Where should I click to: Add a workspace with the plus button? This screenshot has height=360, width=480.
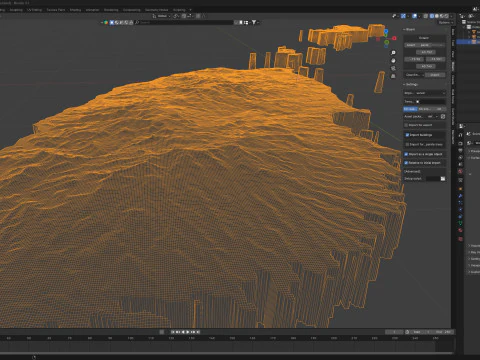(190, 10)
